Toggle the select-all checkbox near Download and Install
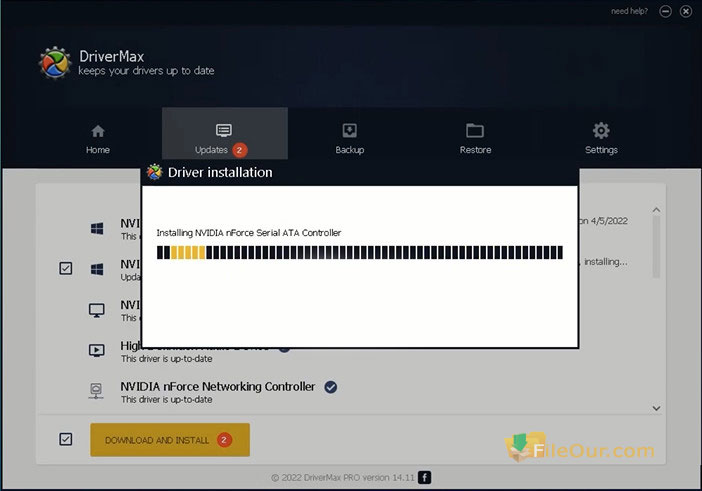 click(66, 439)
